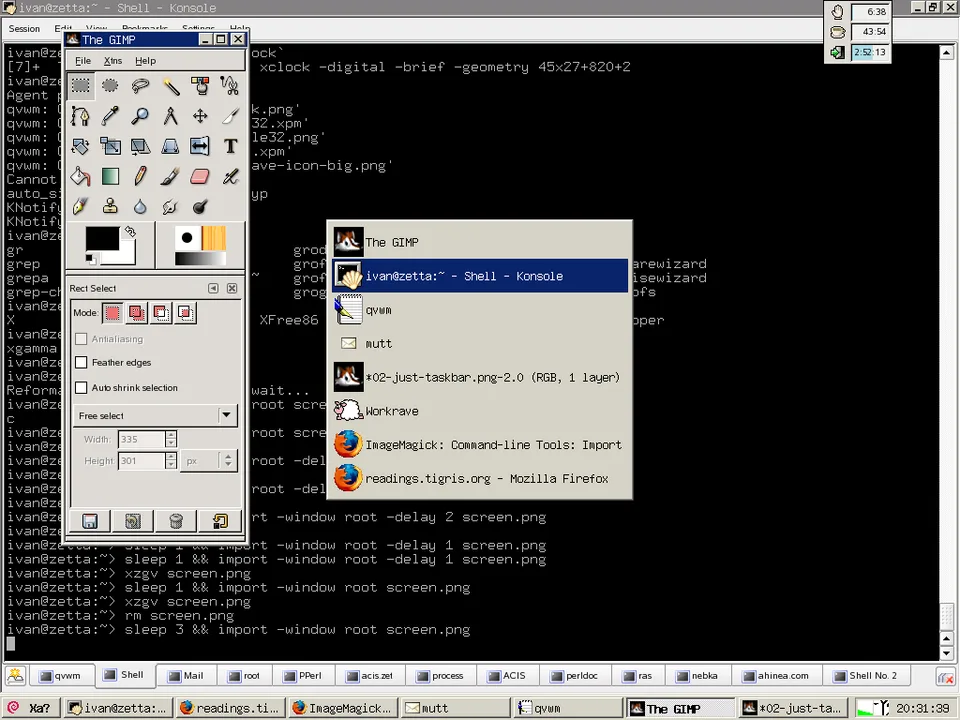960x720 pixels.
Task: Select the Dodge/Burn tool
Action: [x=200, y=206]
